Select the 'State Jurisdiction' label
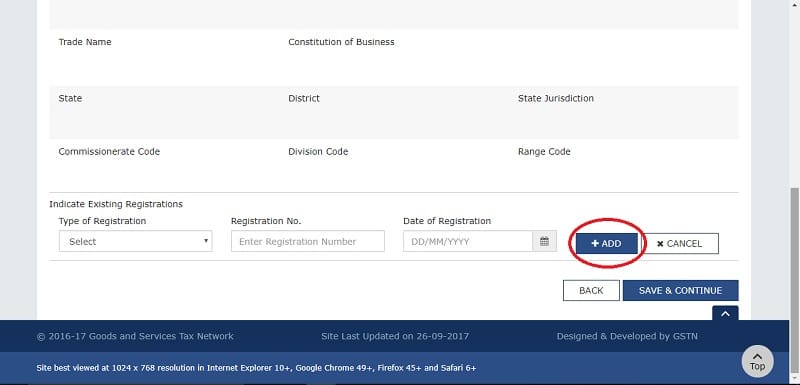The image size is (800, 385). tap(556, 98)
